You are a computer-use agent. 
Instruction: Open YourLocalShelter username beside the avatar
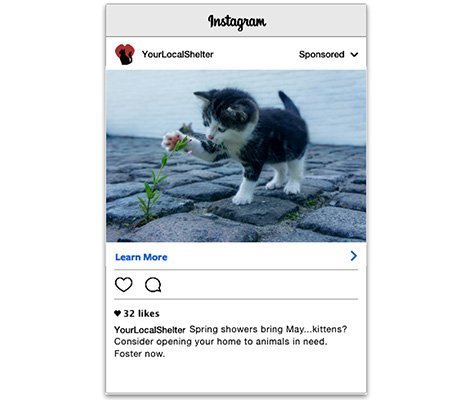[x=178, y=54]
